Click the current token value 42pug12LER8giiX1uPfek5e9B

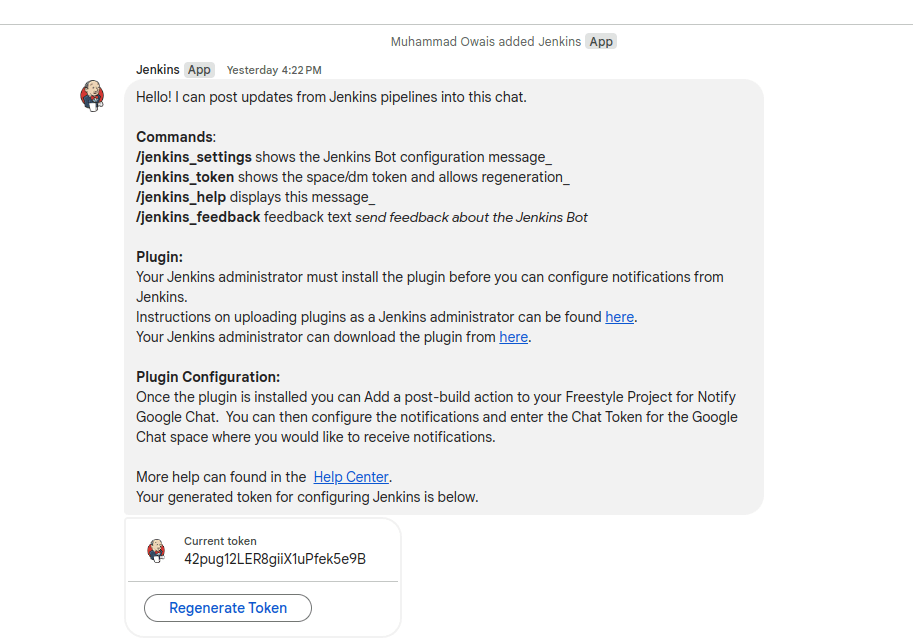click(275, 559)
